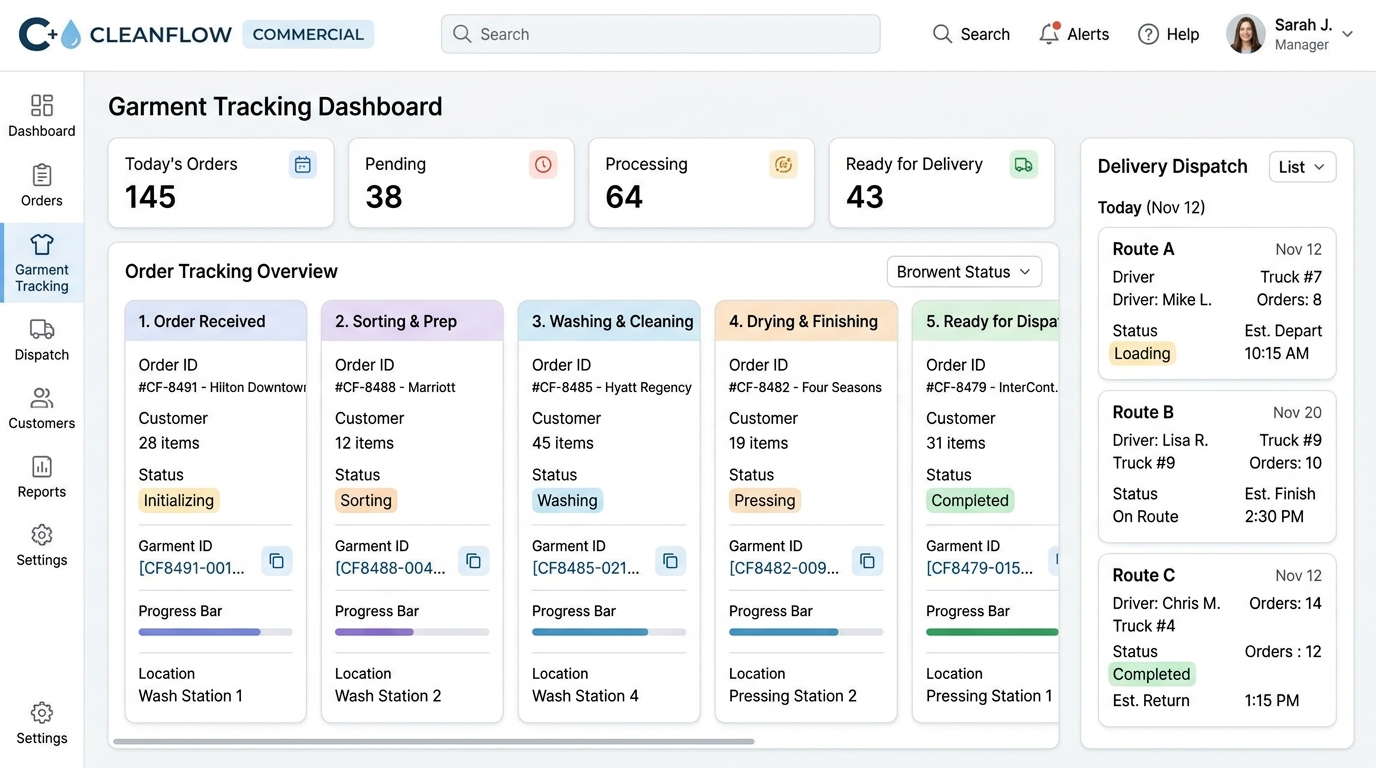Click the Processing count 64
Viewport: 1376px width, 768px height.
tap(624, 197)
